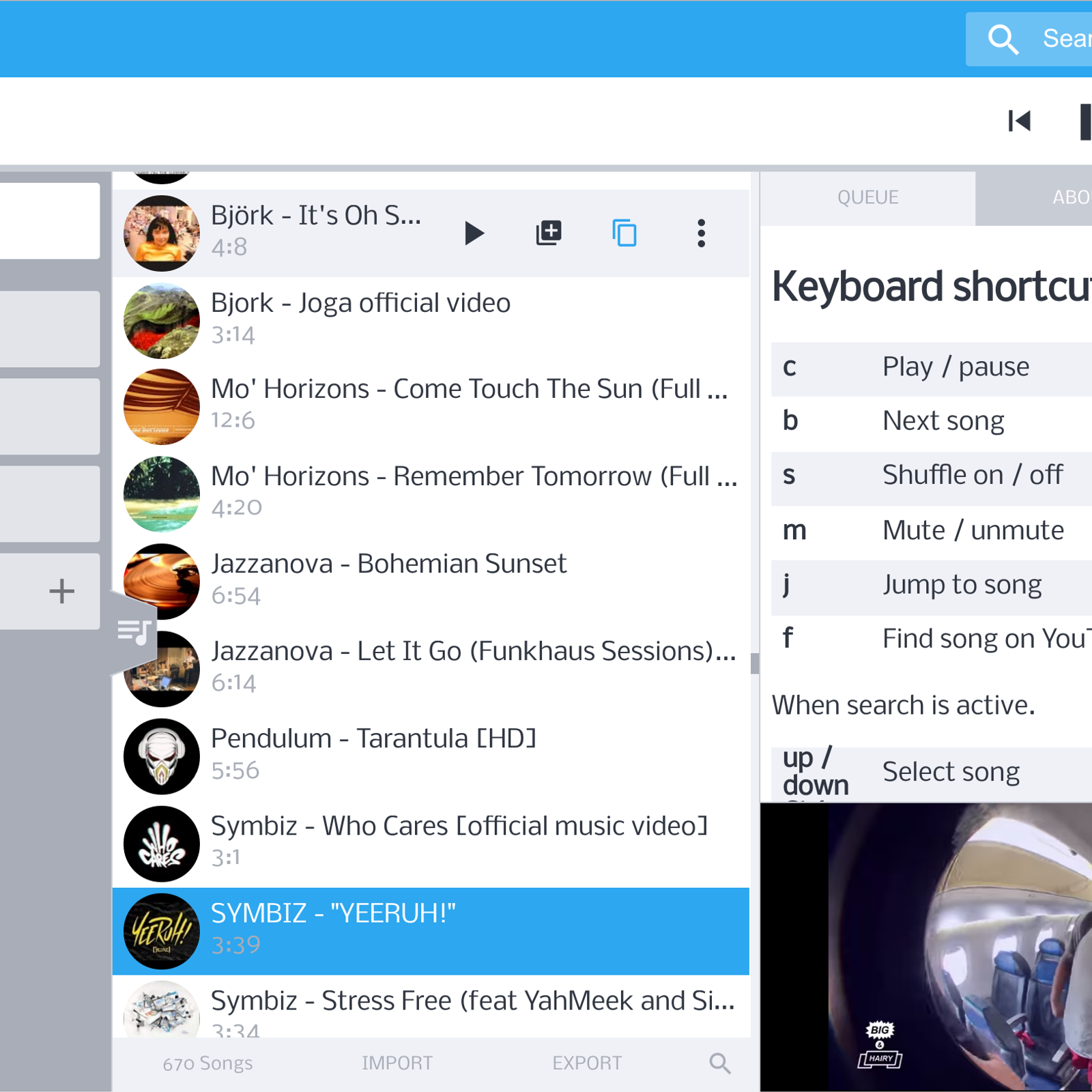
Task: Select Jazzanova - Bohemian Sunset
Action: 431,581
